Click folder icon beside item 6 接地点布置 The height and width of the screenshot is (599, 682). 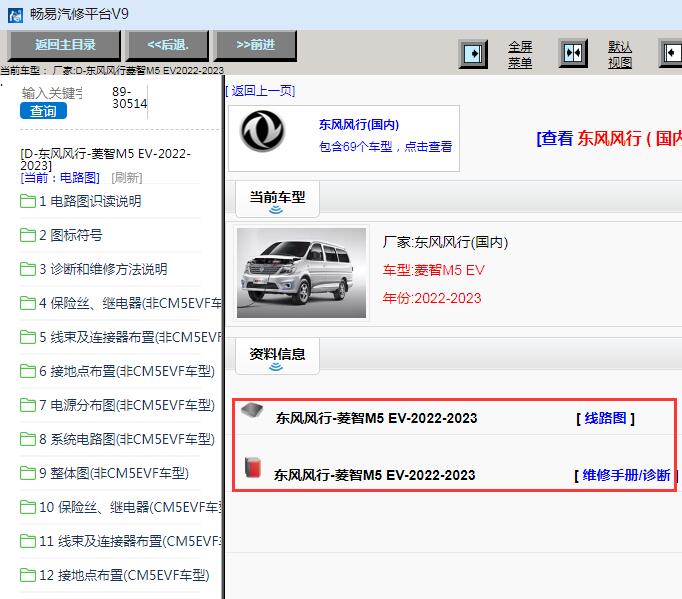click(28, 371)
